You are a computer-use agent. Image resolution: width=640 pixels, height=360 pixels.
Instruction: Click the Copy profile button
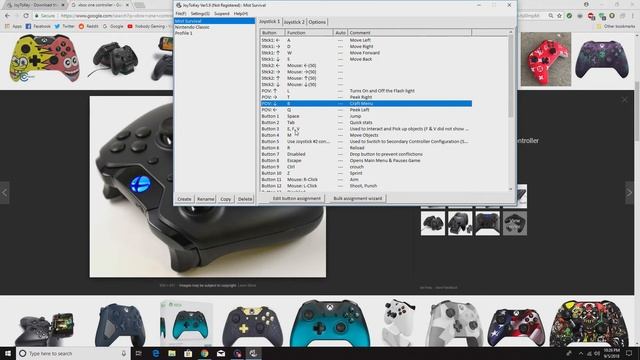point(226,199)
